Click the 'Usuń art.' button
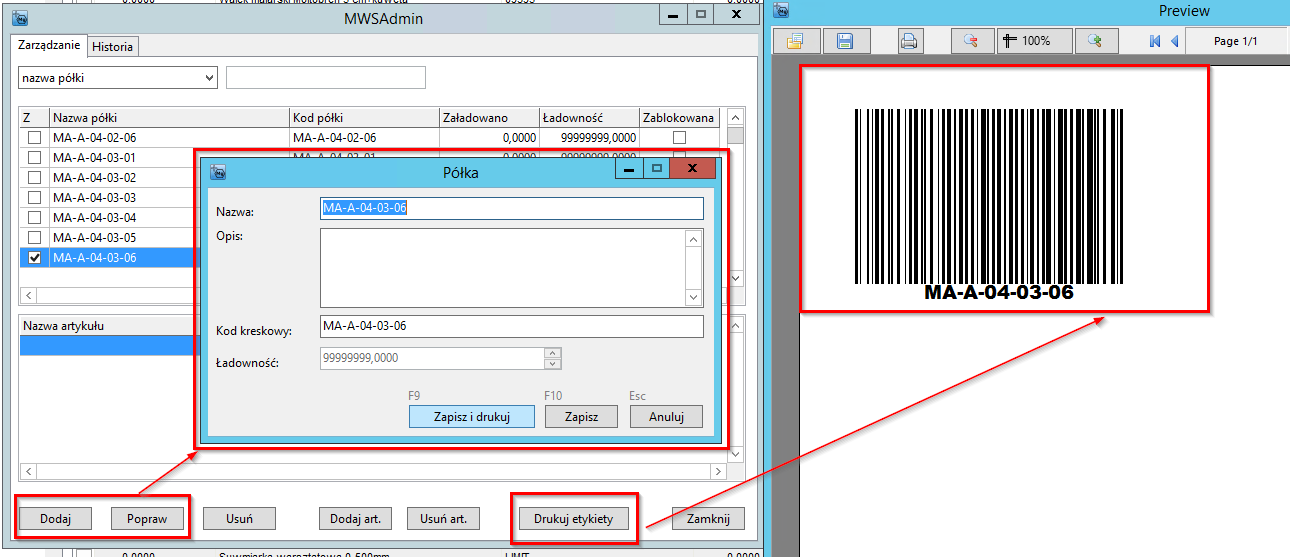 444,519
